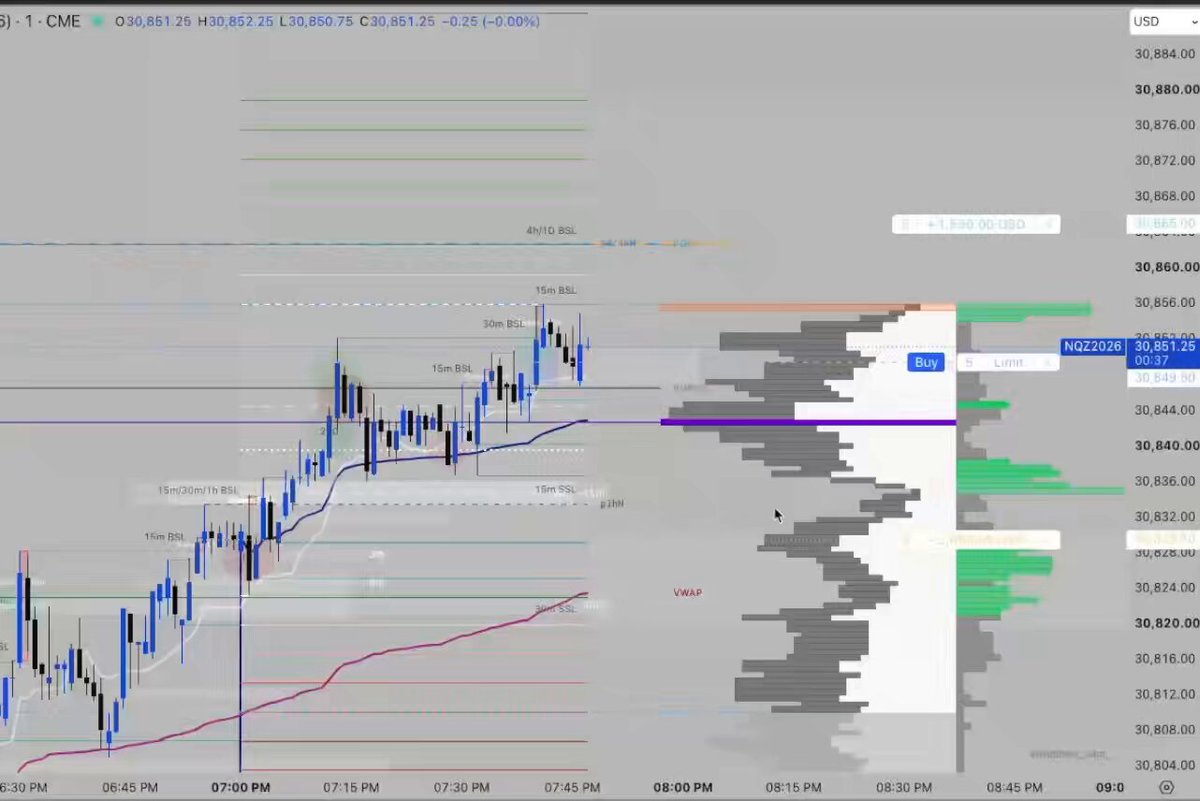The image size is (1200, 801).
Task: Click the blue Buy order button
Action: click(926, 362)
